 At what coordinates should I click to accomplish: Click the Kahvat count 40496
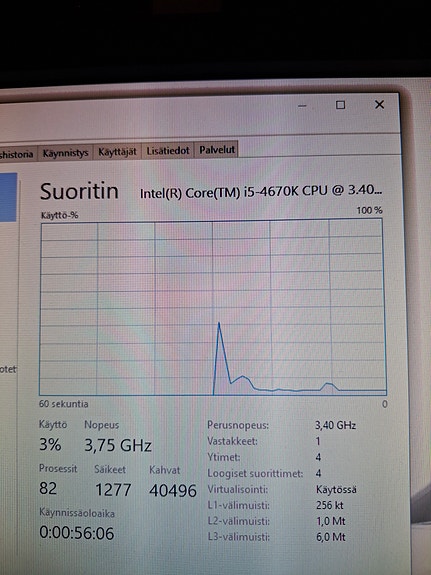point(173,490)
